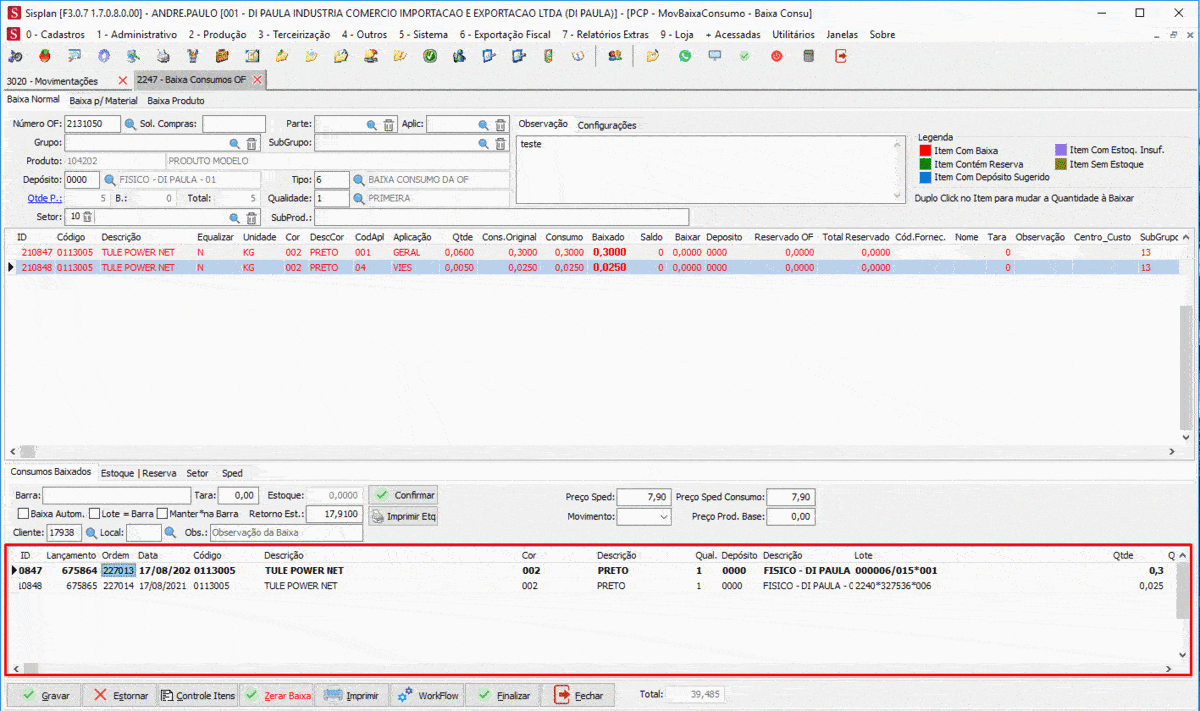Click the green Item Contém Reserva swatch
The height and width of the screenshot is (711, 1200).
click(925, 164)
